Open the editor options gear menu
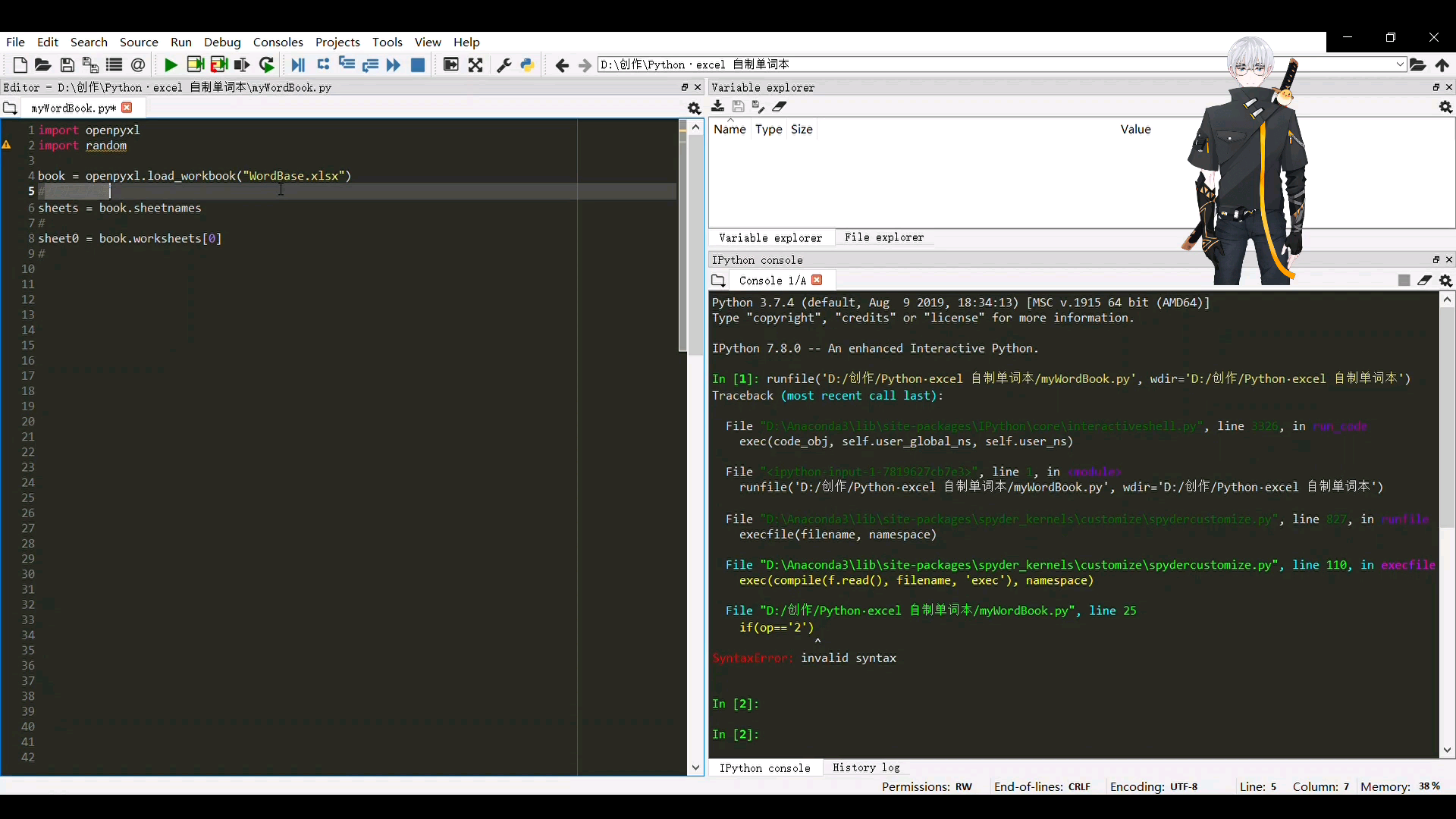The image size is (1456, 819). click(694, 108)
